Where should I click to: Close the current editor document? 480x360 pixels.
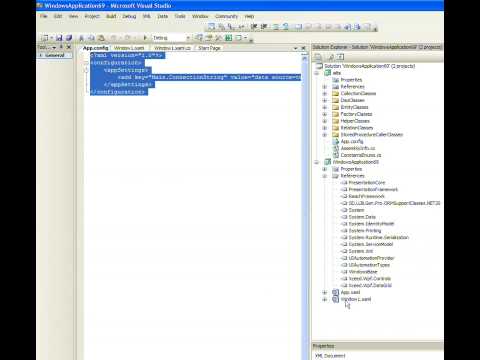tap(303, 48)
